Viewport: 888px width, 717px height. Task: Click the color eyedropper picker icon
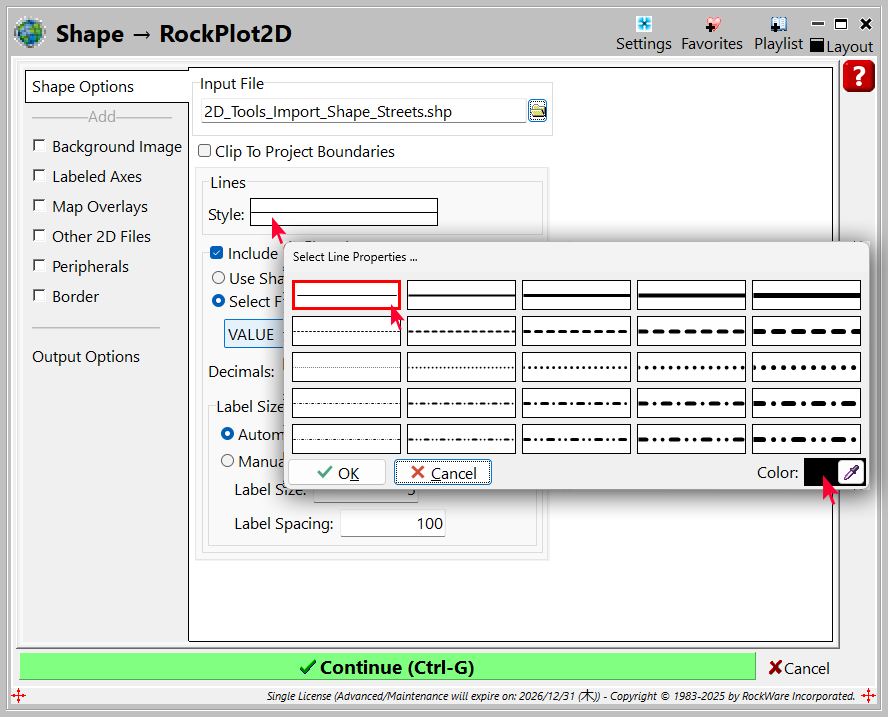pyautogui.click(x=850, y=473)
